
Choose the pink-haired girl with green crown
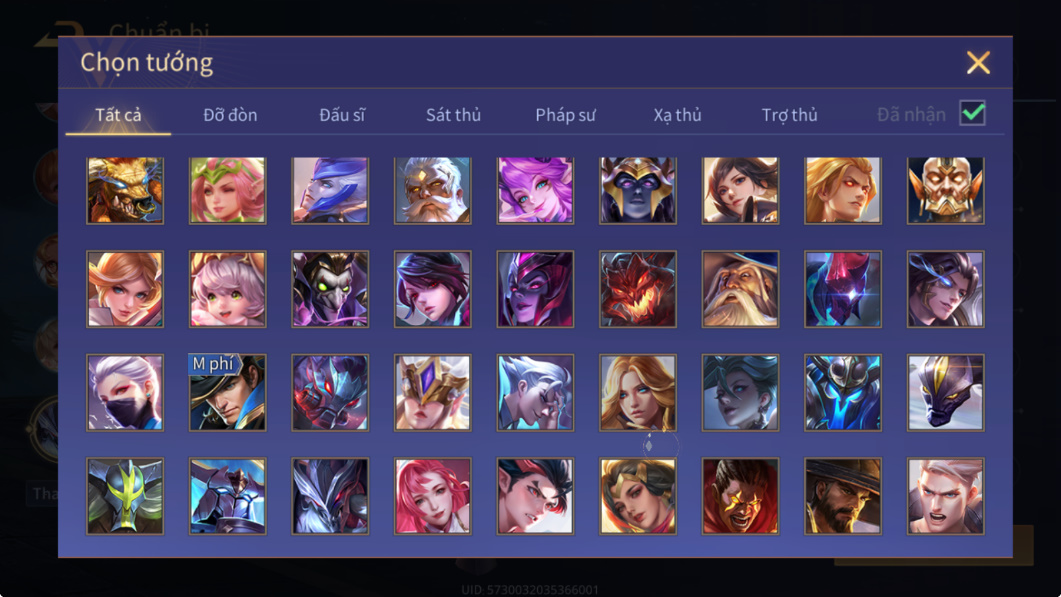(x=227, y=190)
